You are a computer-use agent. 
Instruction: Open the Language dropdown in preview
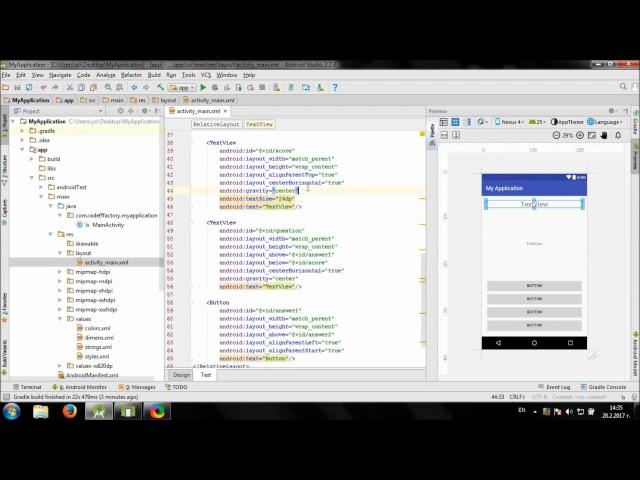click(605, 122)
